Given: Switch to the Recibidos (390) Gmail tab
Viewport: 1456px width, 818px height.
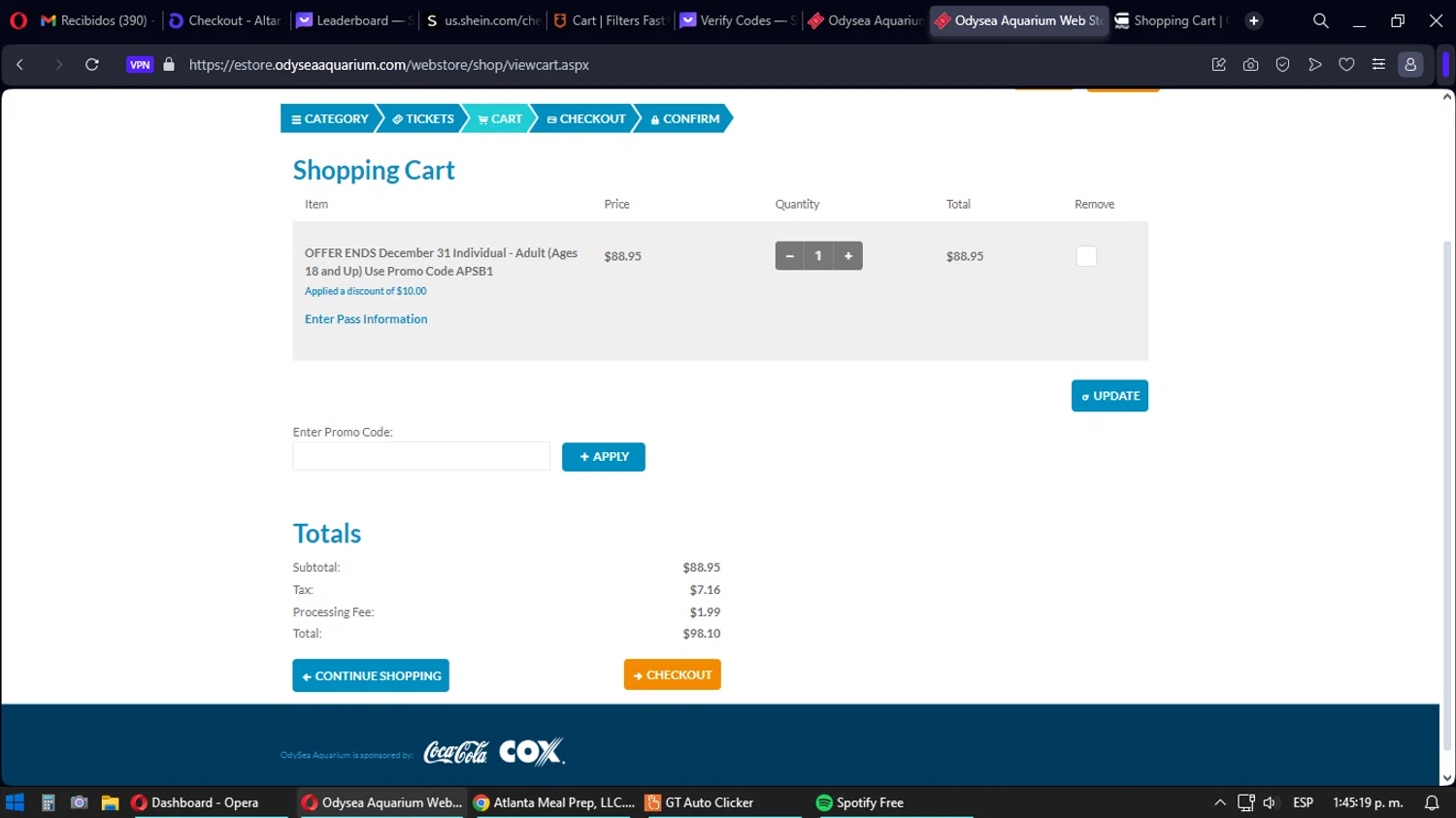Looking at the screenshot, I should [x=96, y=20].
